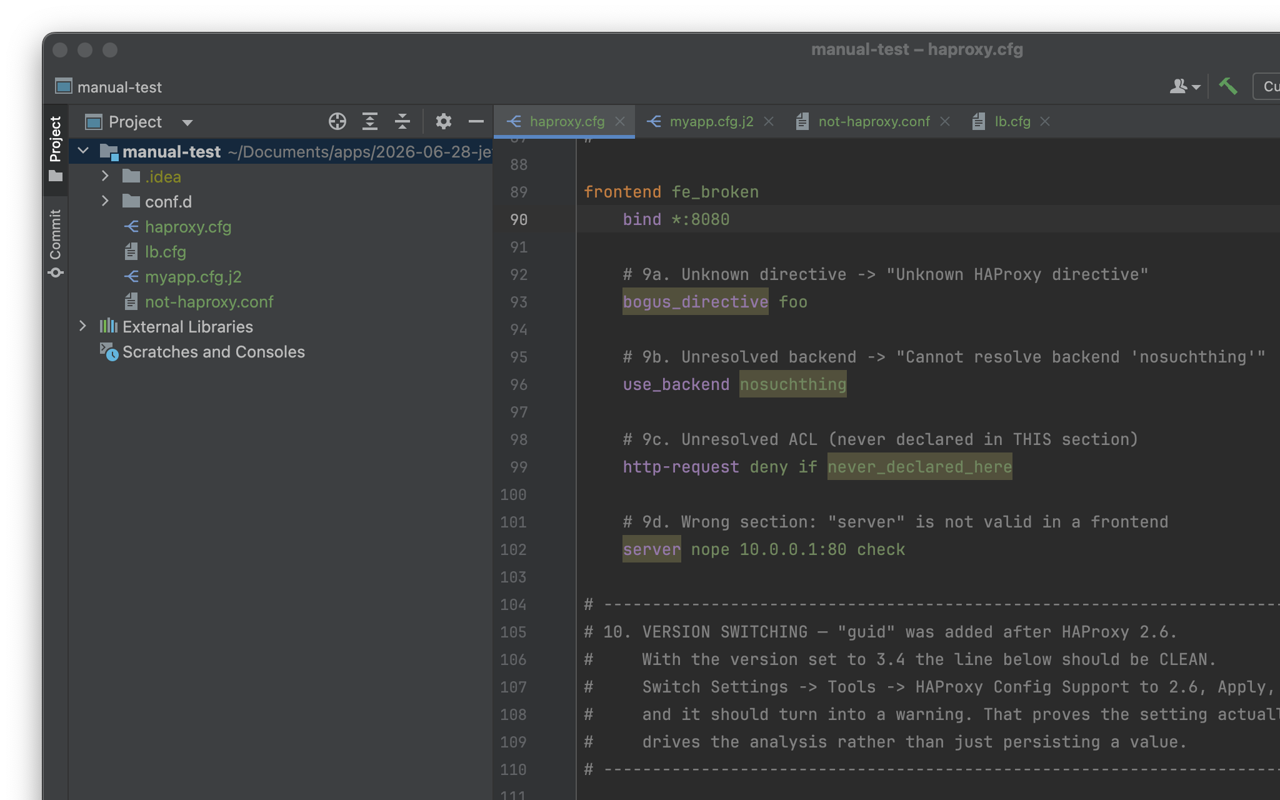Click the frontend keyword on line 89
Viewport: 1280px width, 800px height.
tap(622, 192)
